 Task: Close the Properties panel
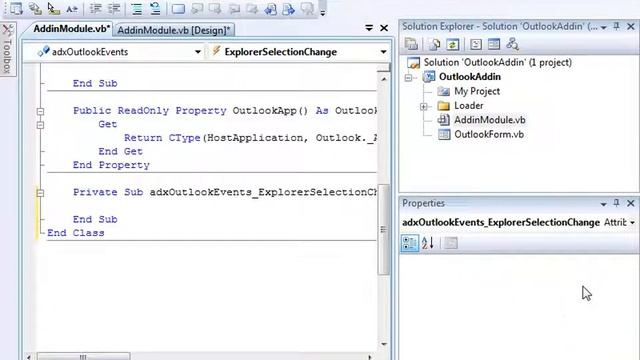[631, 203]
